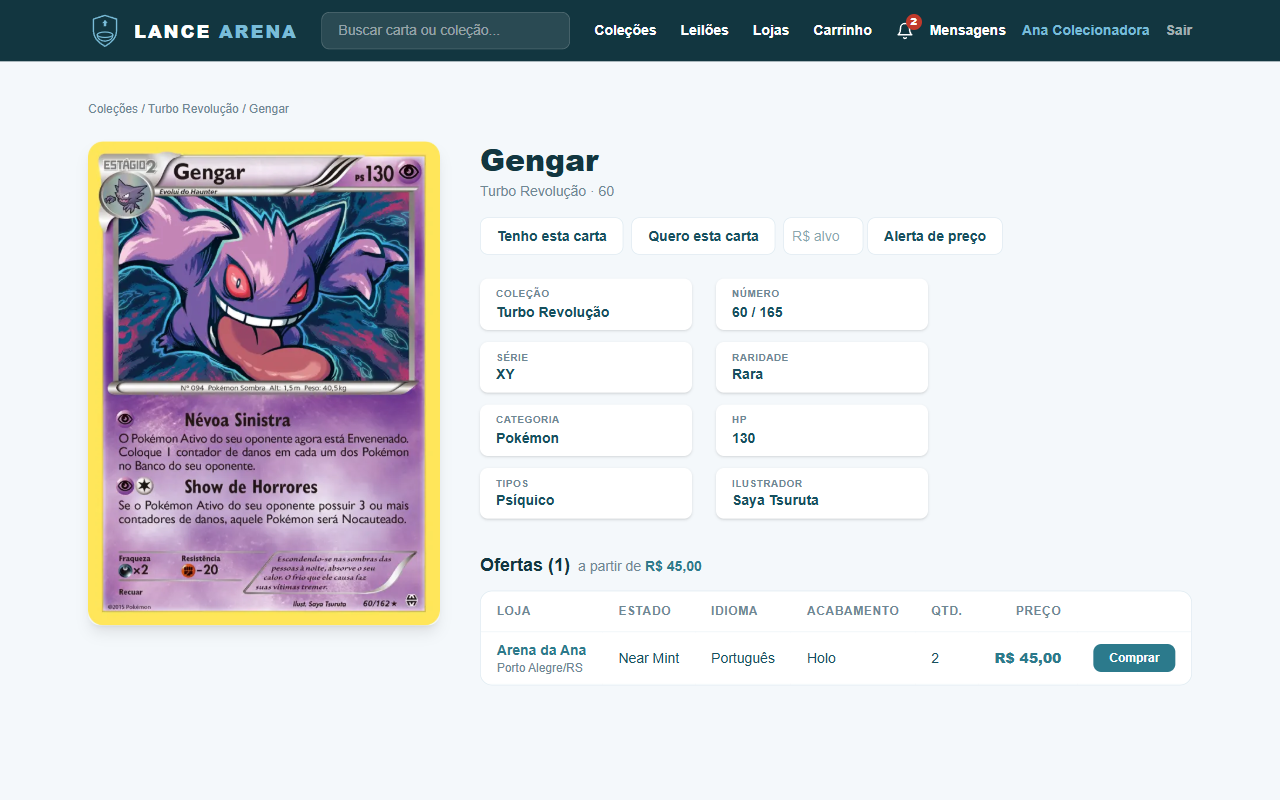Click Comprar for Arena da Ana offer
The height and width of the screenshot is (800, 1280).
coord(1134,658)
